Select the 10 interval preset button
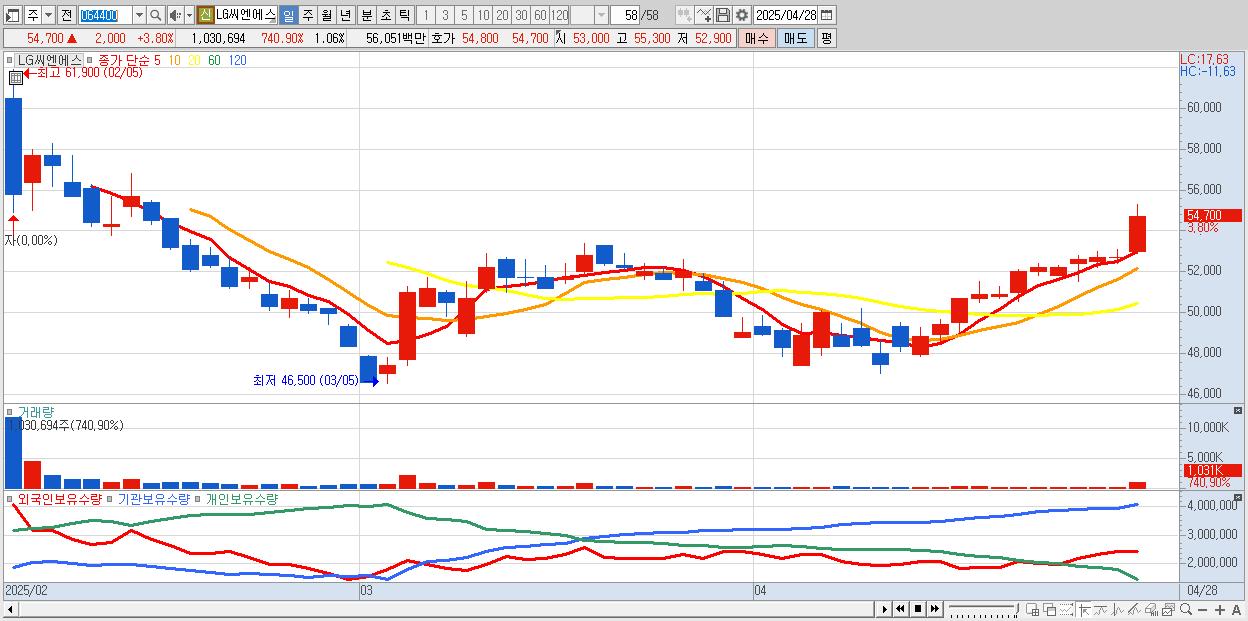This screenshot has width=1248, height=621. click(x=483, y=15)
